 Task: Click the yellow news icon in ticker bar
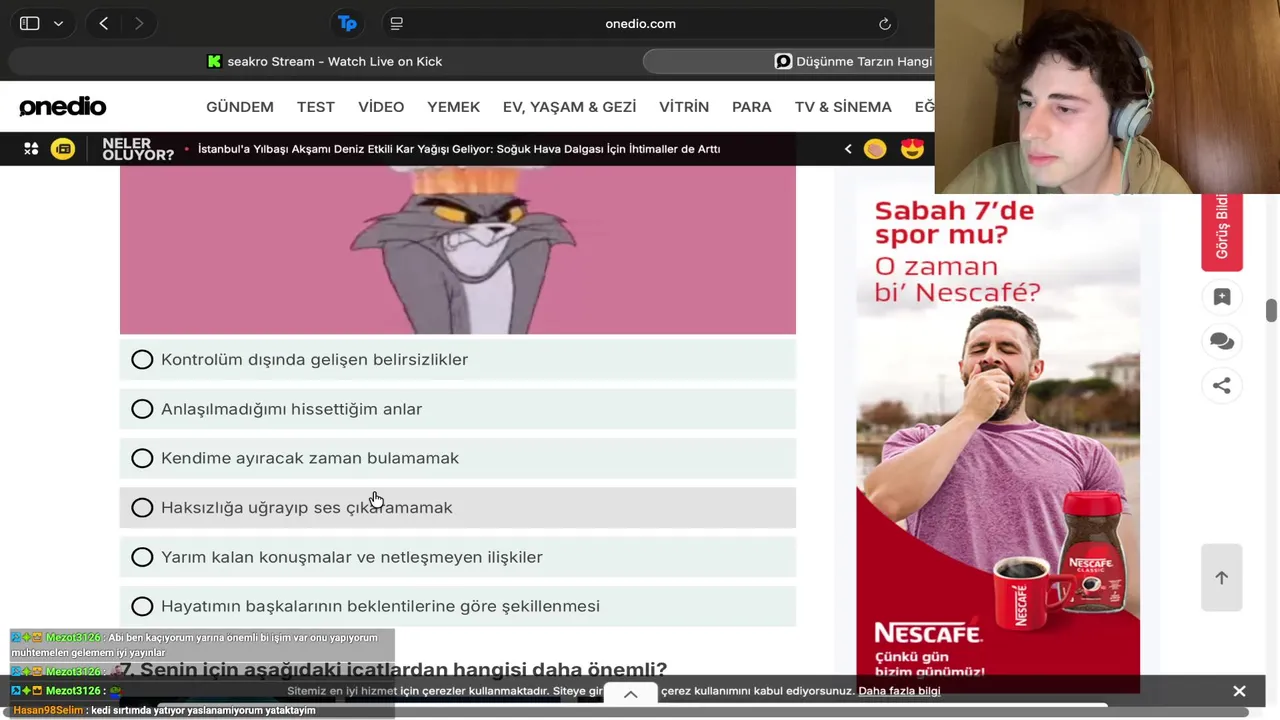point(63,149)
